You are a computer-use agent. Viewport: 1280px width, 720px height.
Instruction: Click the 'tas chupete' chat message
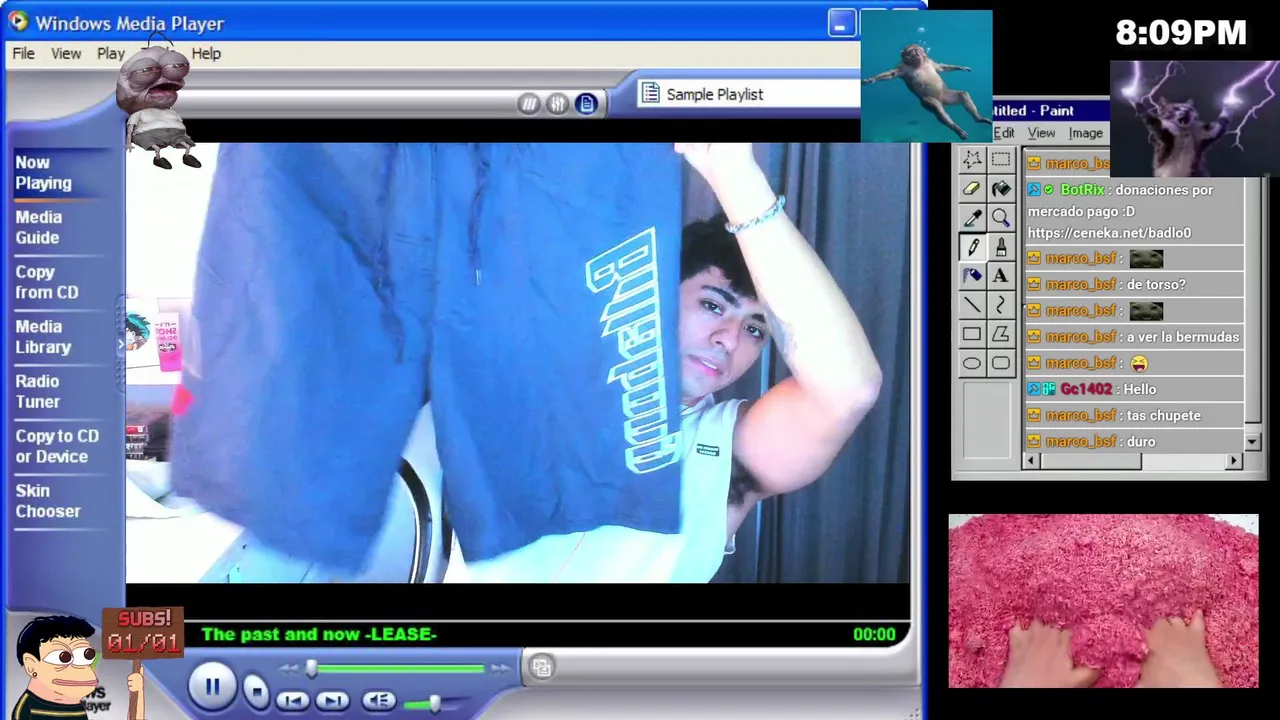click(x=1163, y=415)
